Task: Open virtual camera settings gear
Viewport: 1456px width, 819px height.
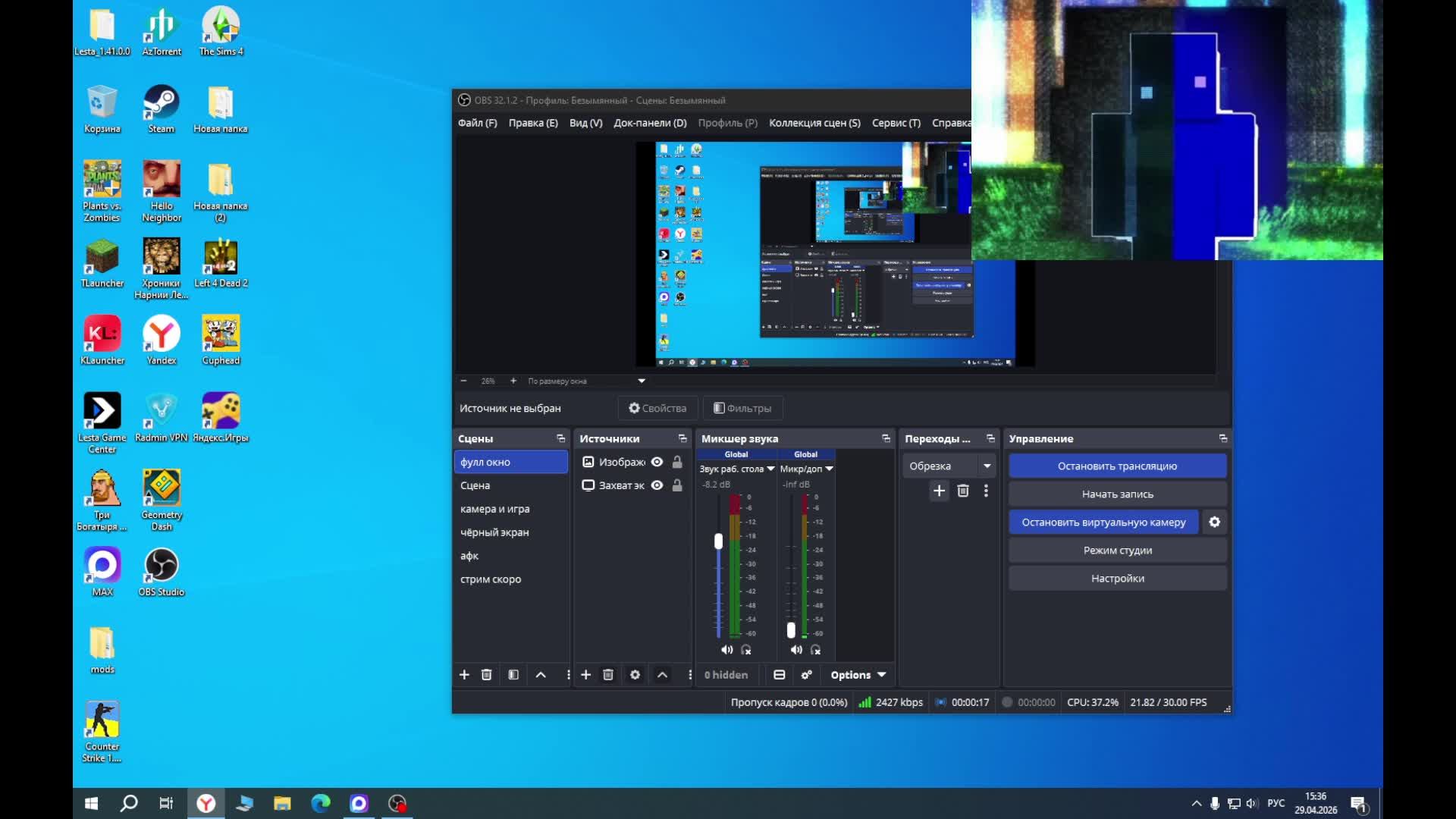Action: click(1214, 522)
